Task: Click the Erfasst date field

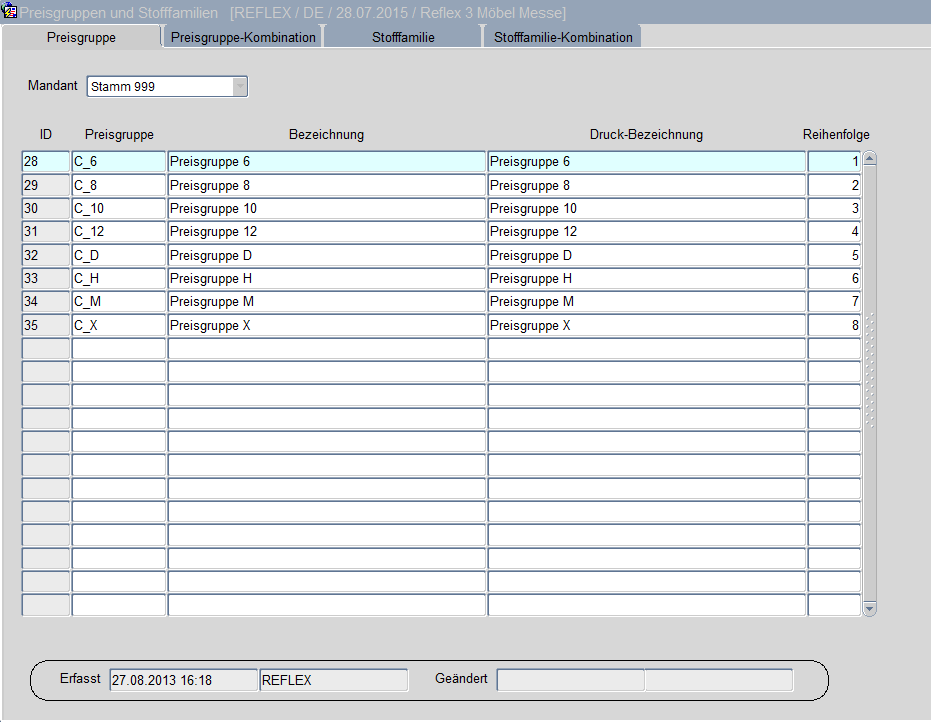Action: coord(183,680)
